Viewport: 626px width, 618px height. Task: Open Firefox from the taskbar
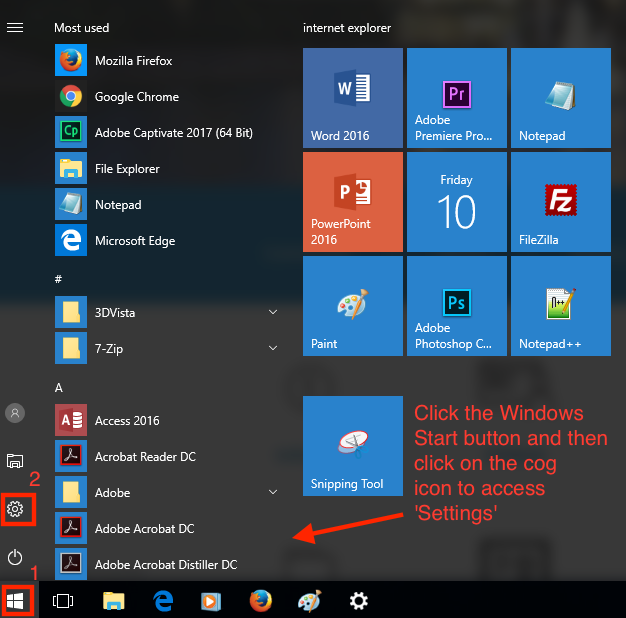[x=261, y=601]
